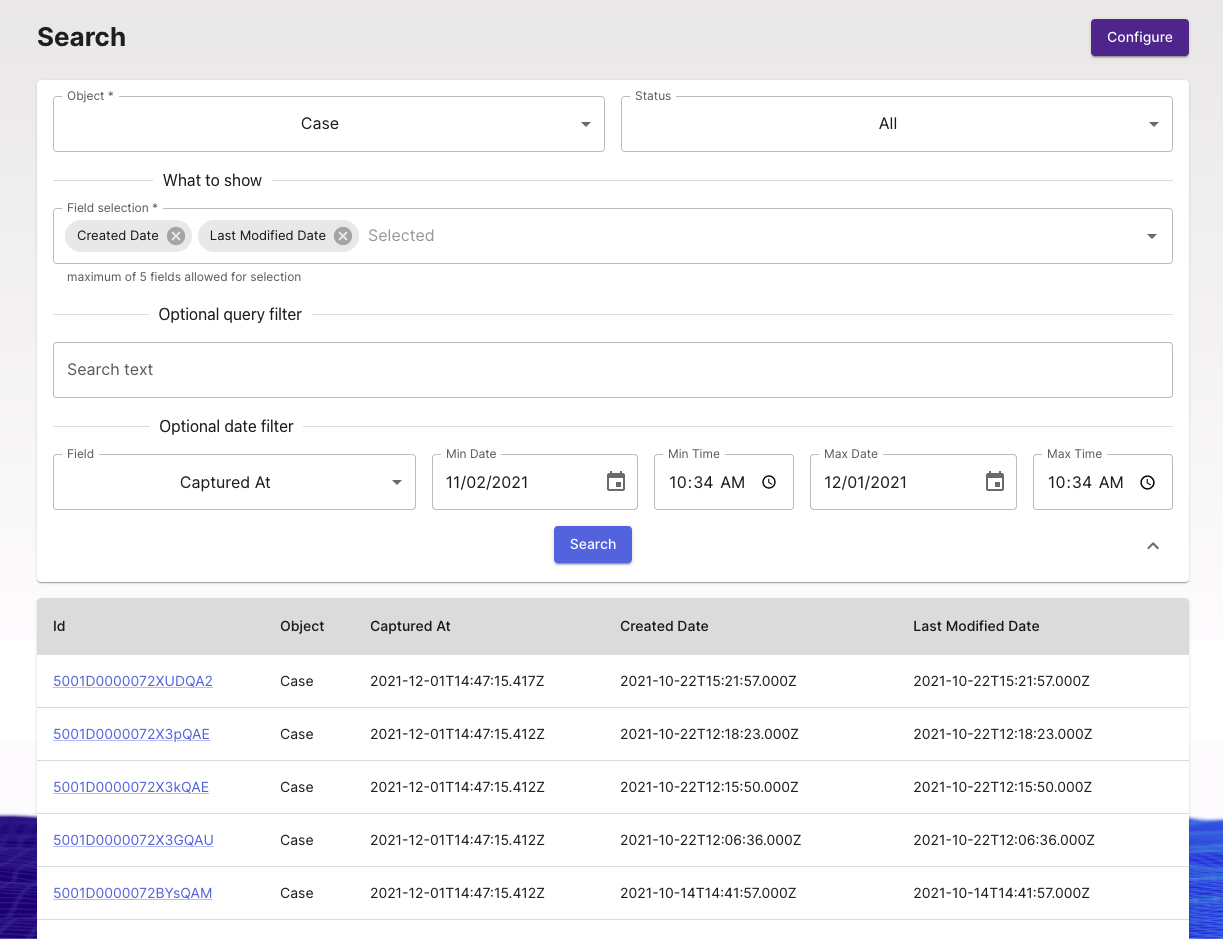Click the Max Time clock icon
Image resolution: width=1223 pixels, height=939 pixels.
(1147, 482)
